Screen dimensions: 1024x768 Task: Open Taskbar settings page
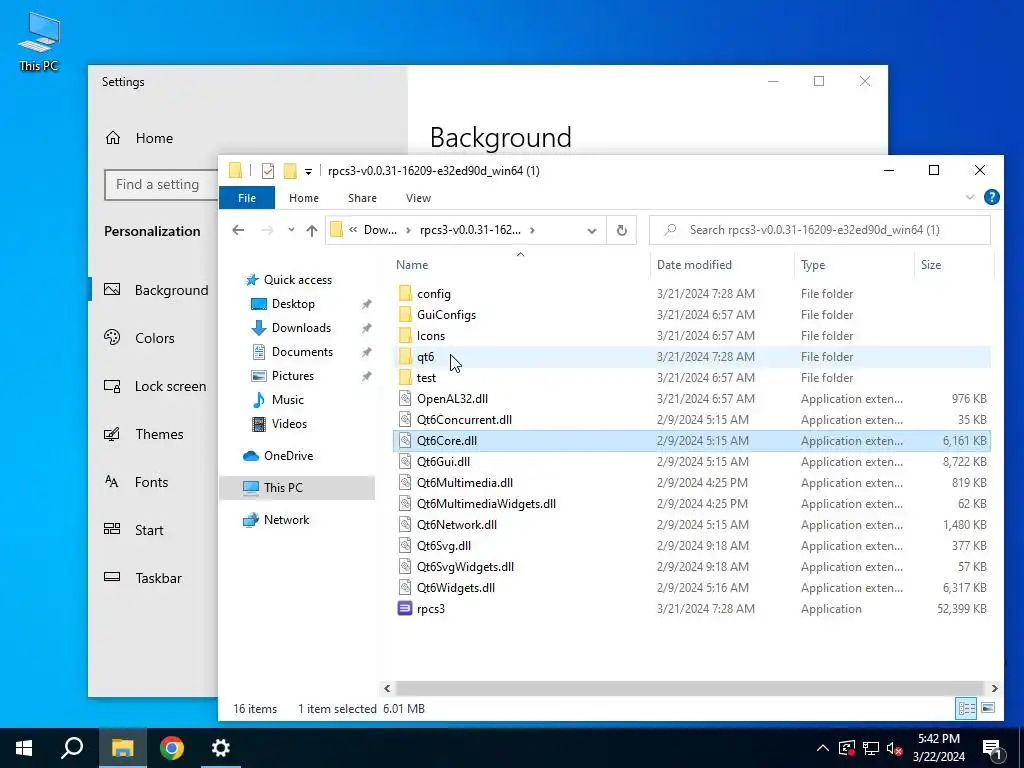158,578
